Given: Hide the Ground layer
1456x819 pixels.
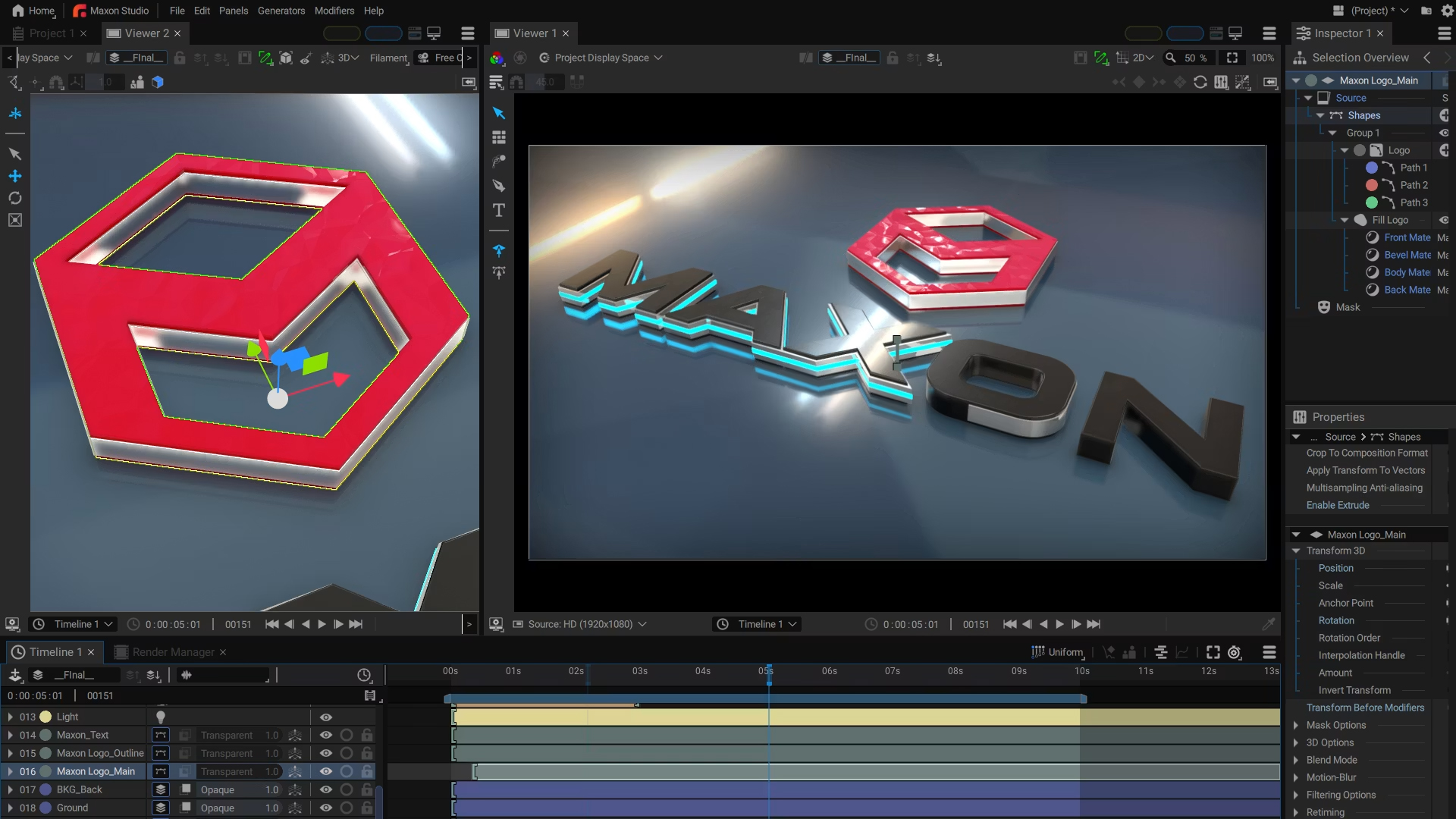Looking at the screenshot, I should click(326, 808).
